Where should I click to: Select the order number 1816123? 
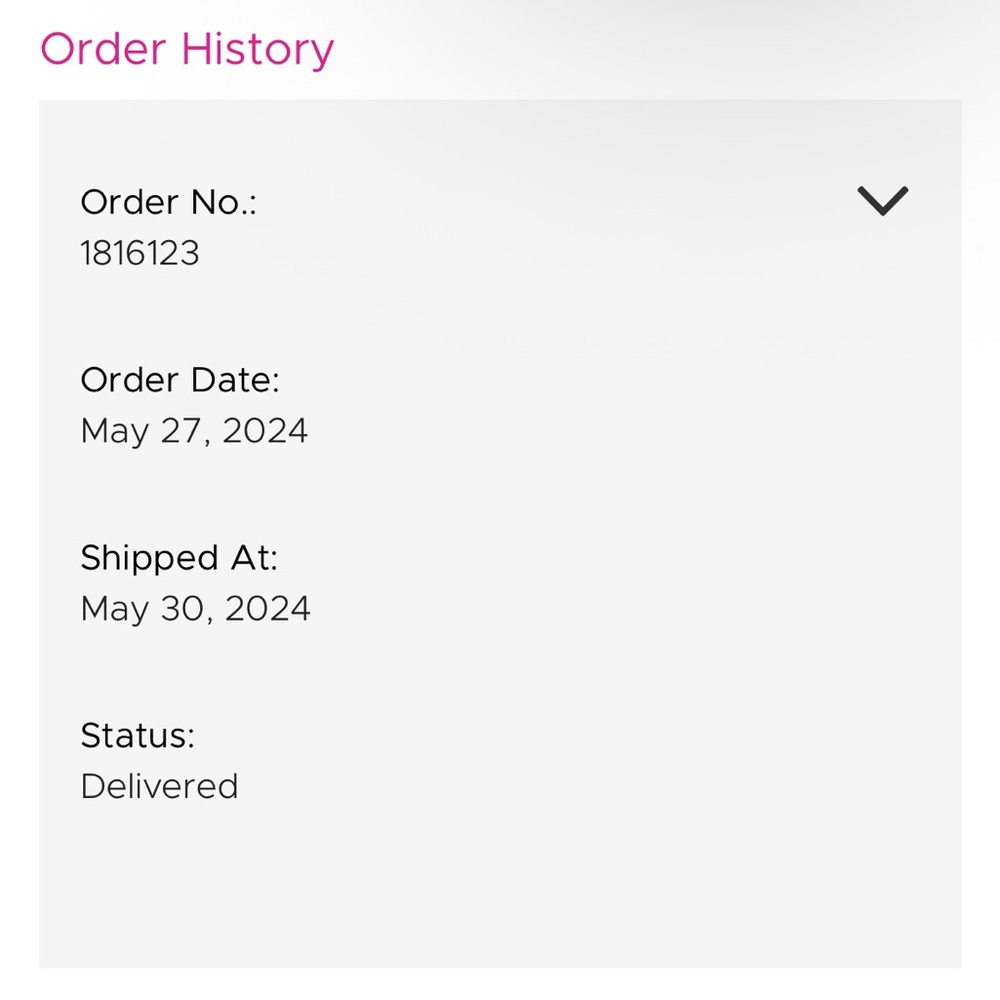click(140, 253)
